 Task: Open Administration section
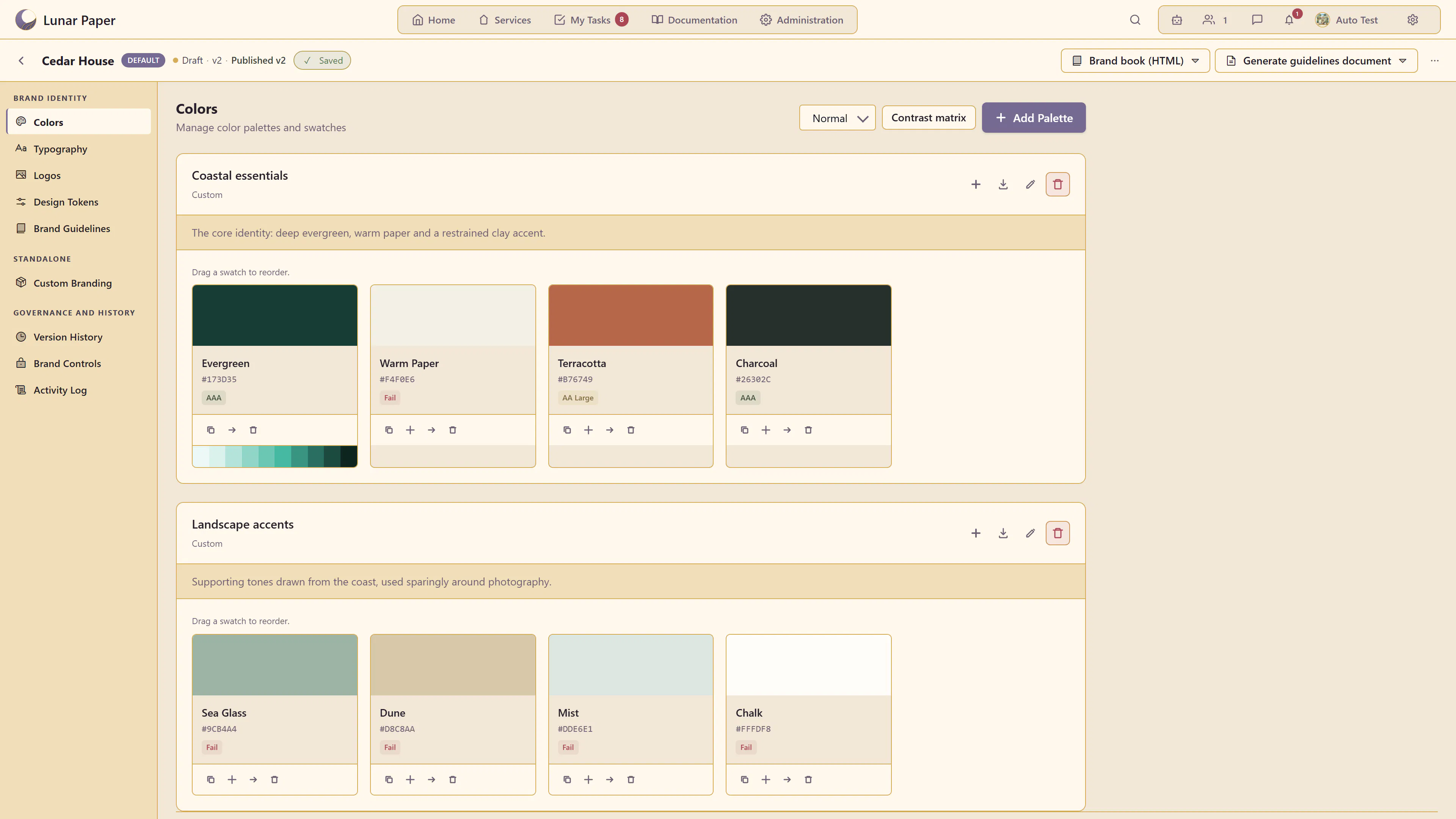802,20
